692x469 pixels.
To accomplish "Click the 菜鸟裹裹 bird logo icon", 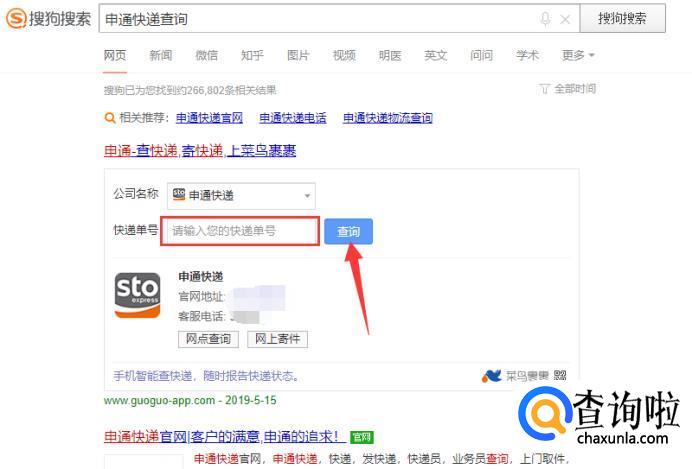I will 492,376.
